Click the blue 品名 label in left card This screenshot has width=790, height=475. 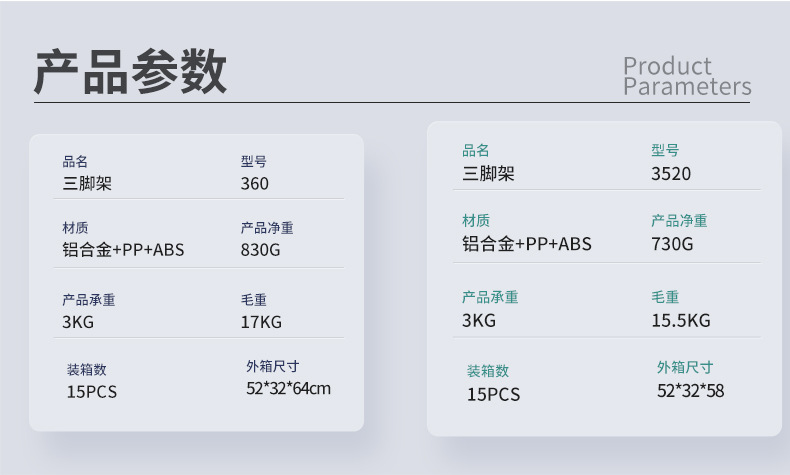coord(75,162)
